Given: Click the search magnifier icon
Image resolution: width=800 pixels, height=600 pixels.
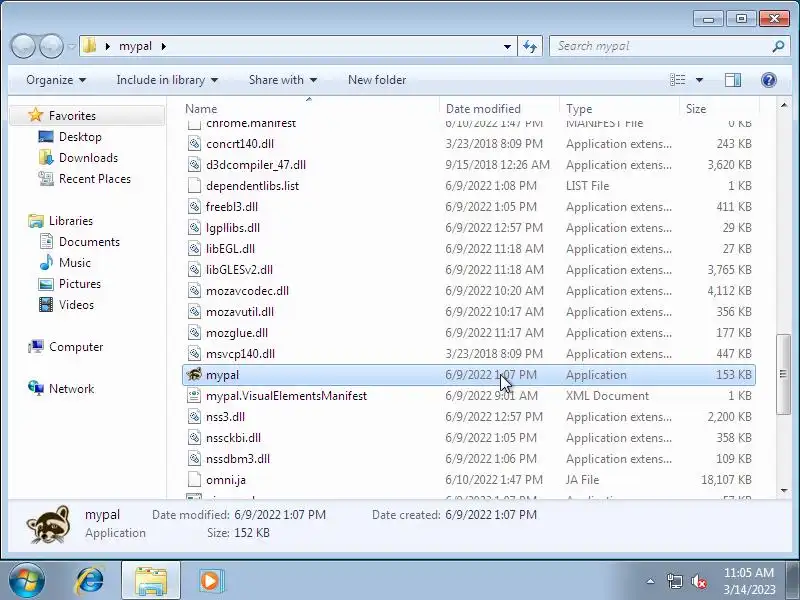Looking at the screenshot, I should click(779, 46).
